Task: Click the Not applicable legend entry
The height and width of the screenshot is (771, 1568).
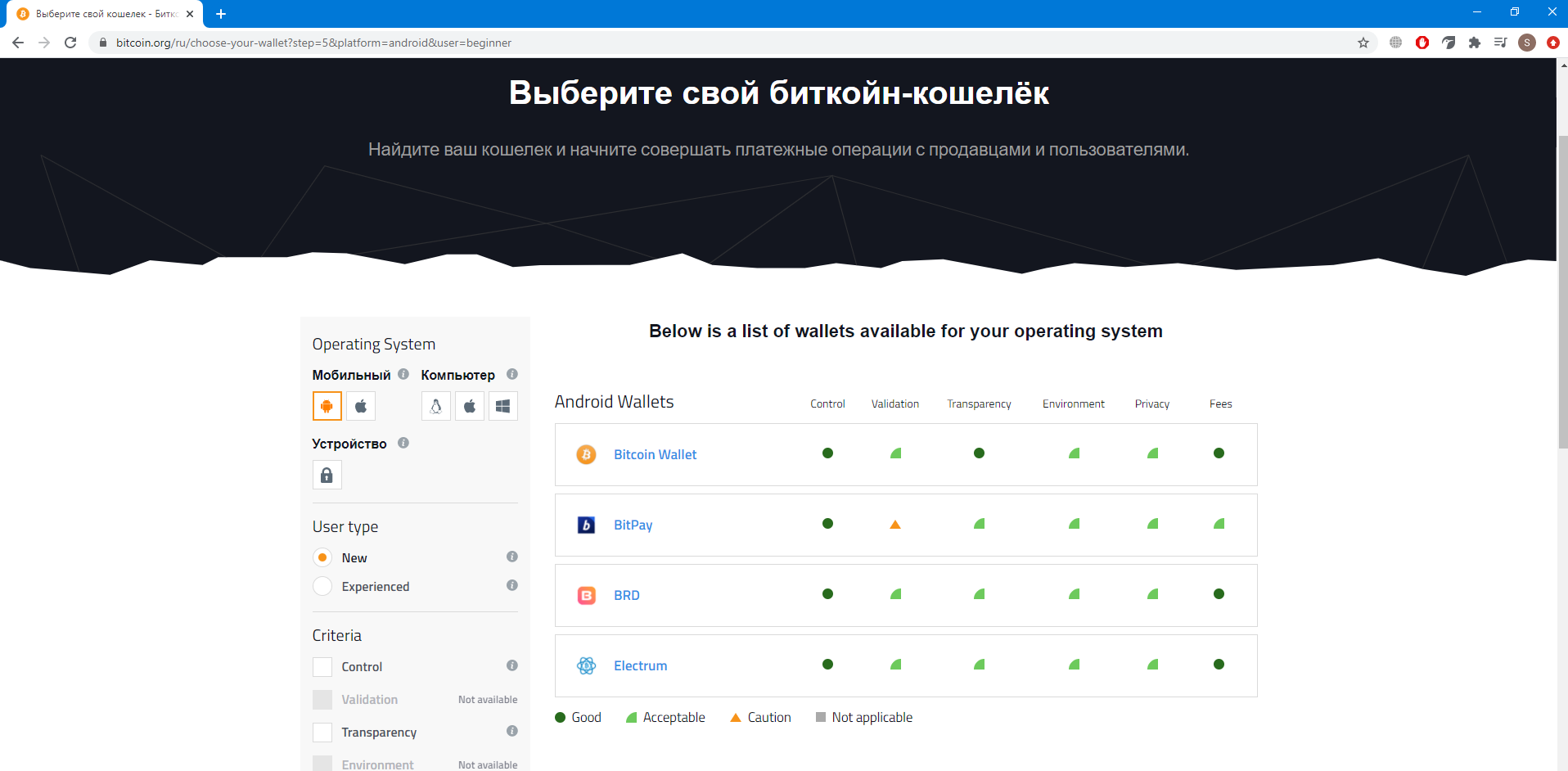Action: point(864,717)
